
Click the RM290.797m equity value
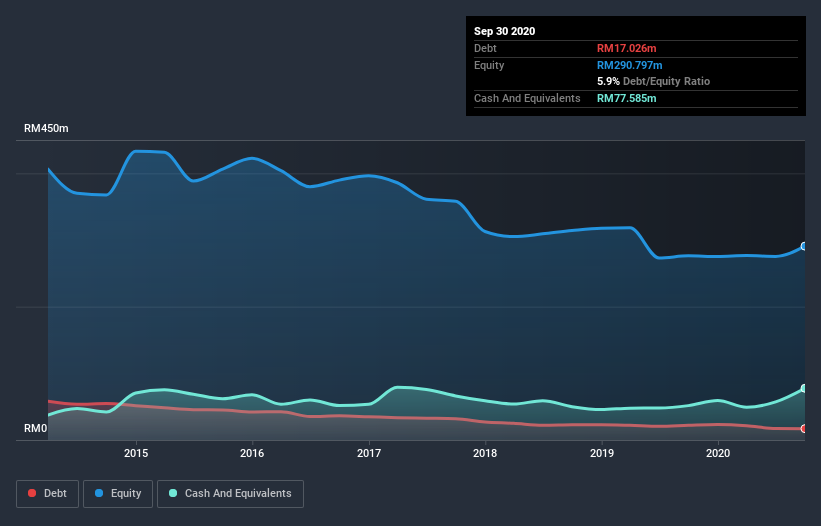630,65
